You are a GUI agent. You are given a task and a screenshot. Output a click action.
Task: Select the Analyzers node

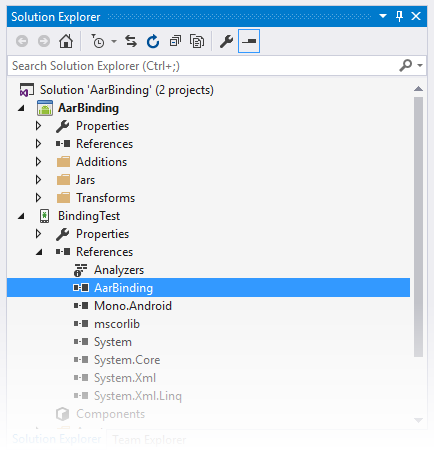(119, 270)
